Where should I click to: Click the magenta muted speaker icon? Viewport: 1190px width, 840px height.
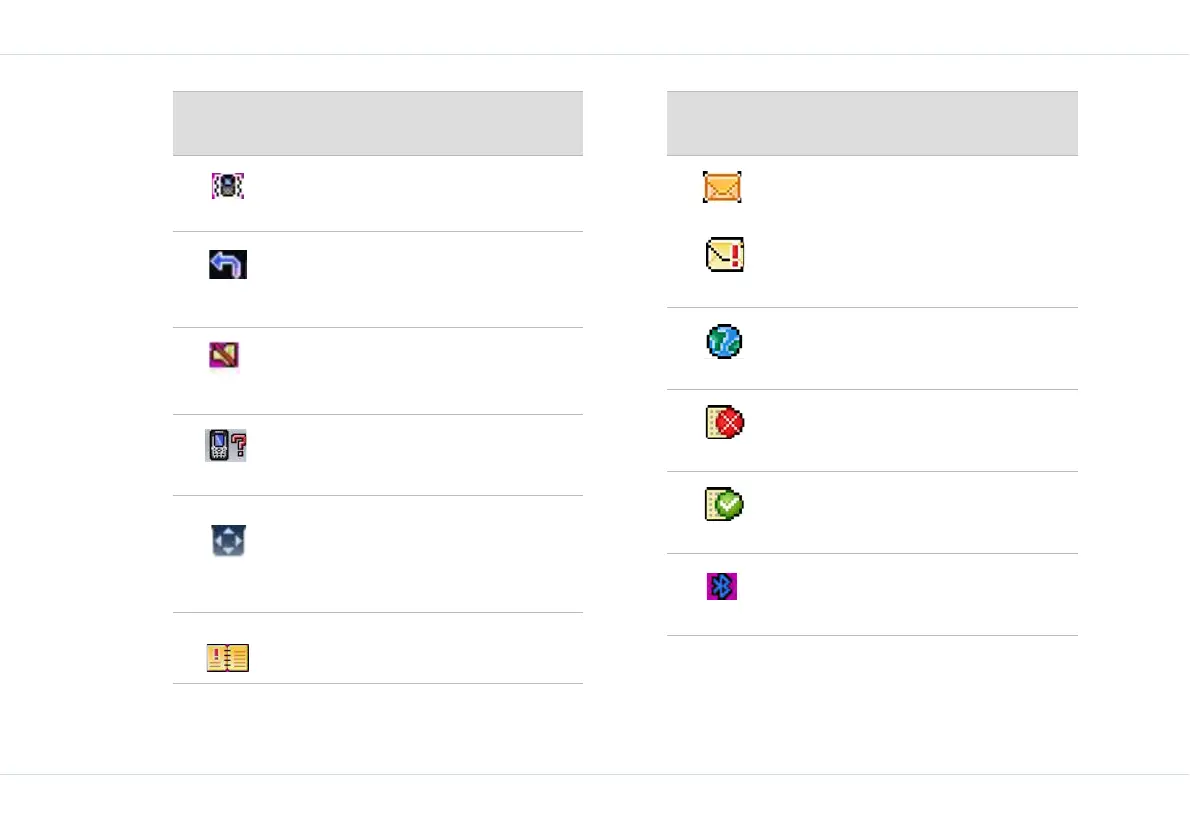coord(224,355)
